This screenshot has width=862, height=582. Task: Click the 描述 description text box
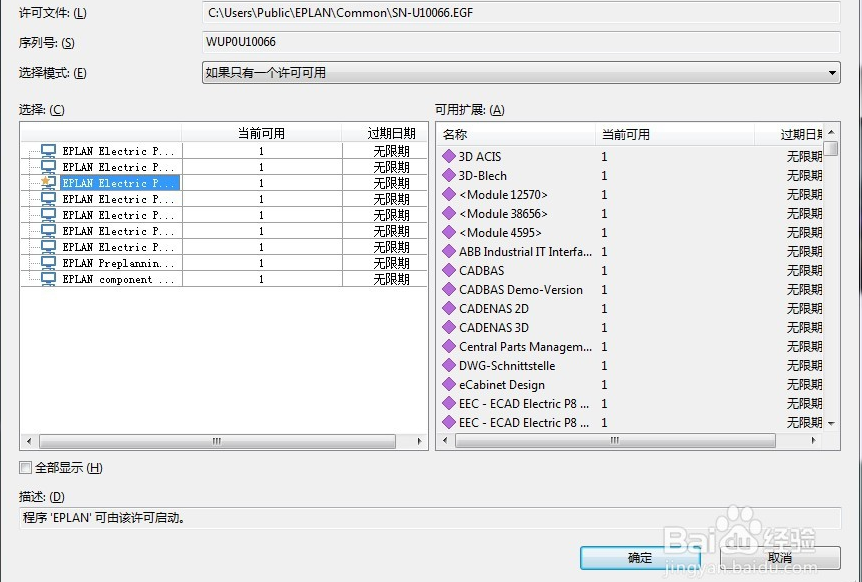pos(430,518)
